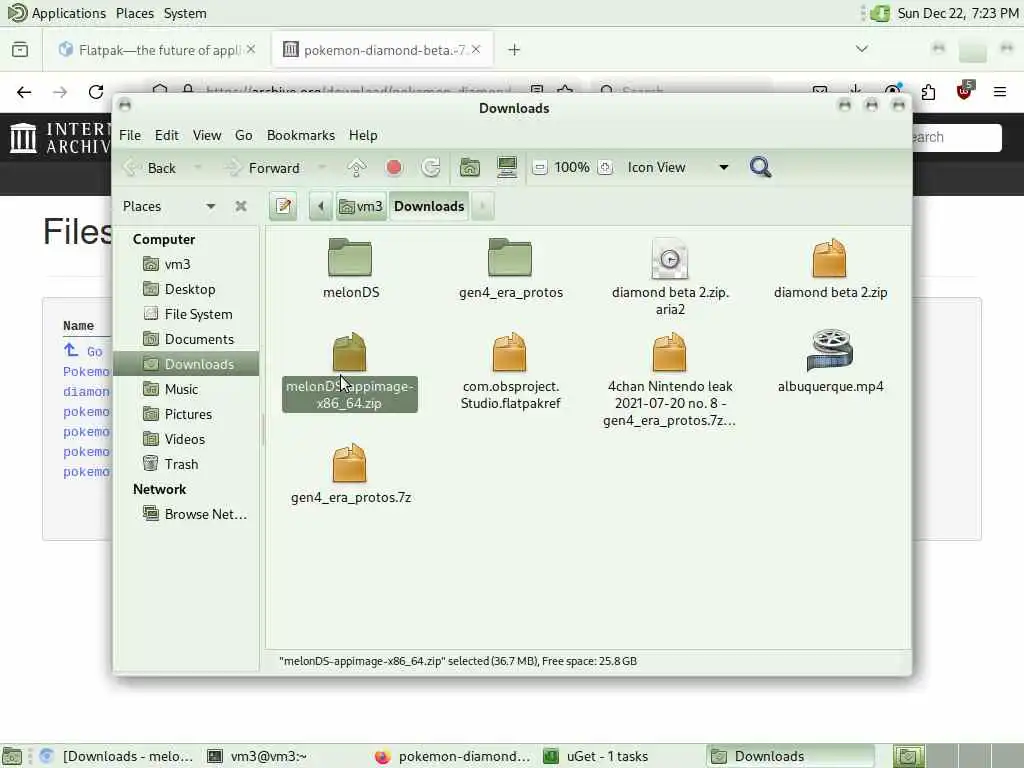Switch to uGet taskbar item
The image size is (1024, 768).
tap(598, 756)
